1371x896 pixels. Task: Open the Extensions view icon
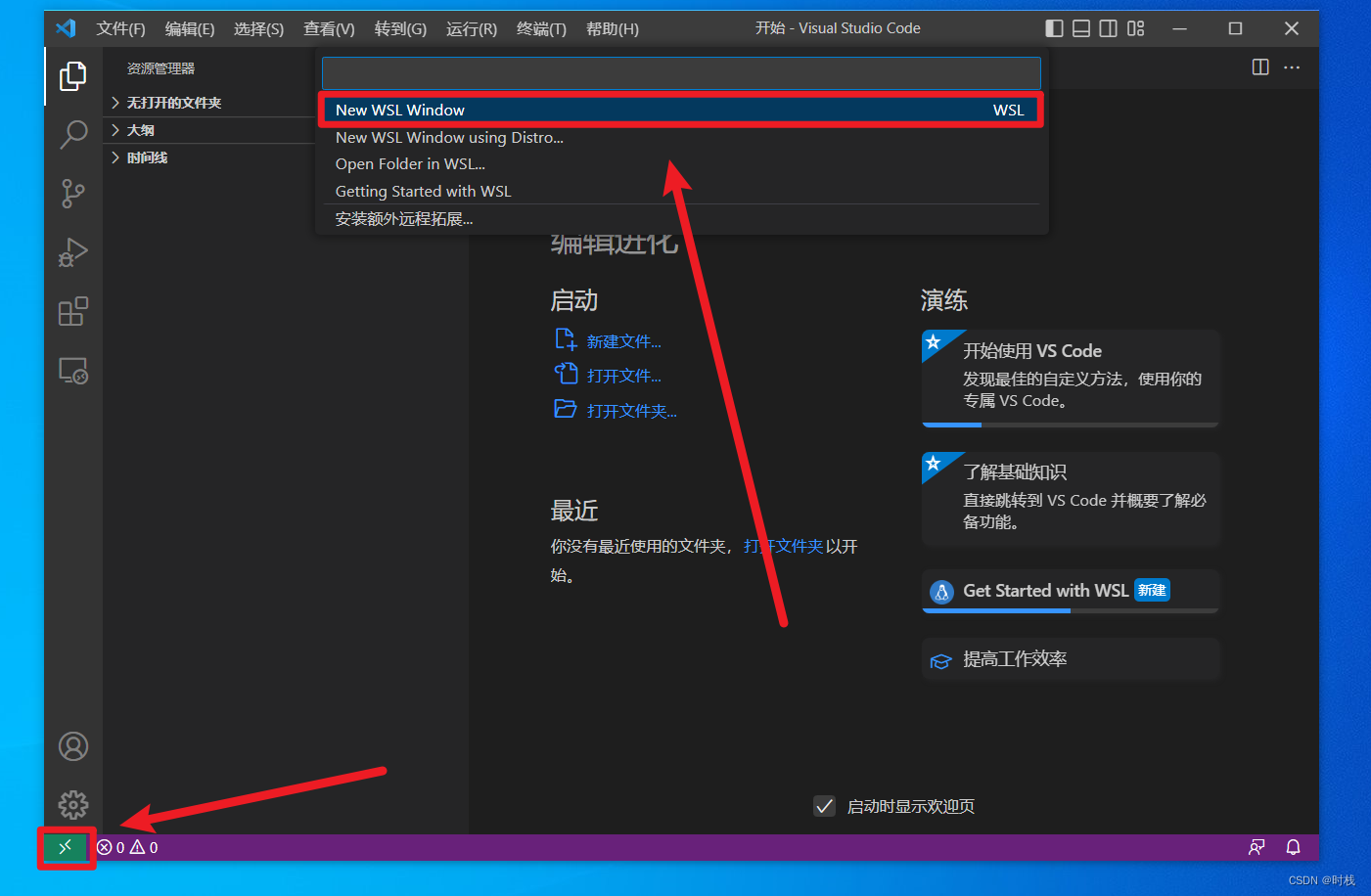(73, 311)
